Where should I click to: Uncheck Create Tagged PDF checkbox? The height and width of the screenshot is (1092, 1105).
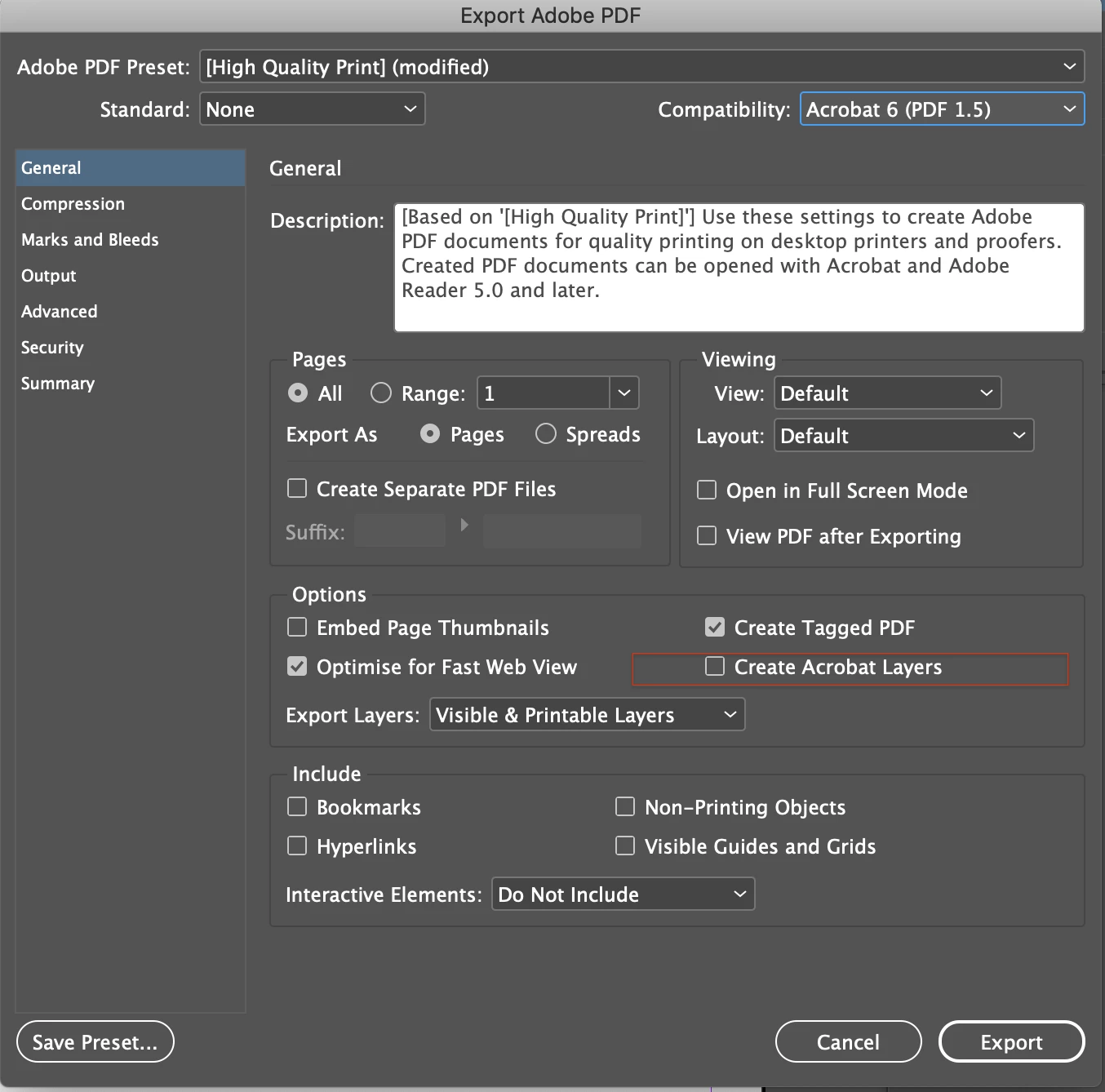pyautogui.click(x=715, y=627)
